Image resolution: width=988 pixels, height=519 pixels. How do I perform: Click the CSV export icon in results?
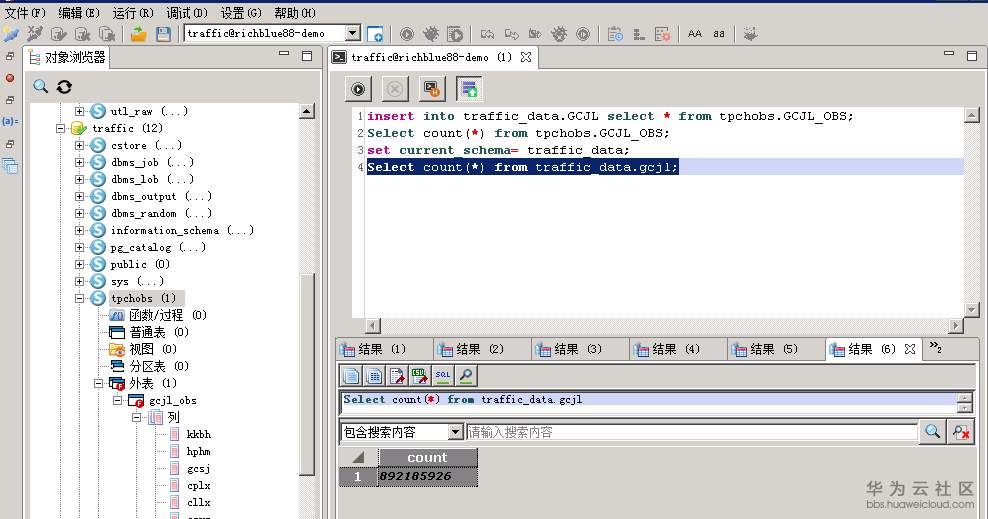(419, 375)
